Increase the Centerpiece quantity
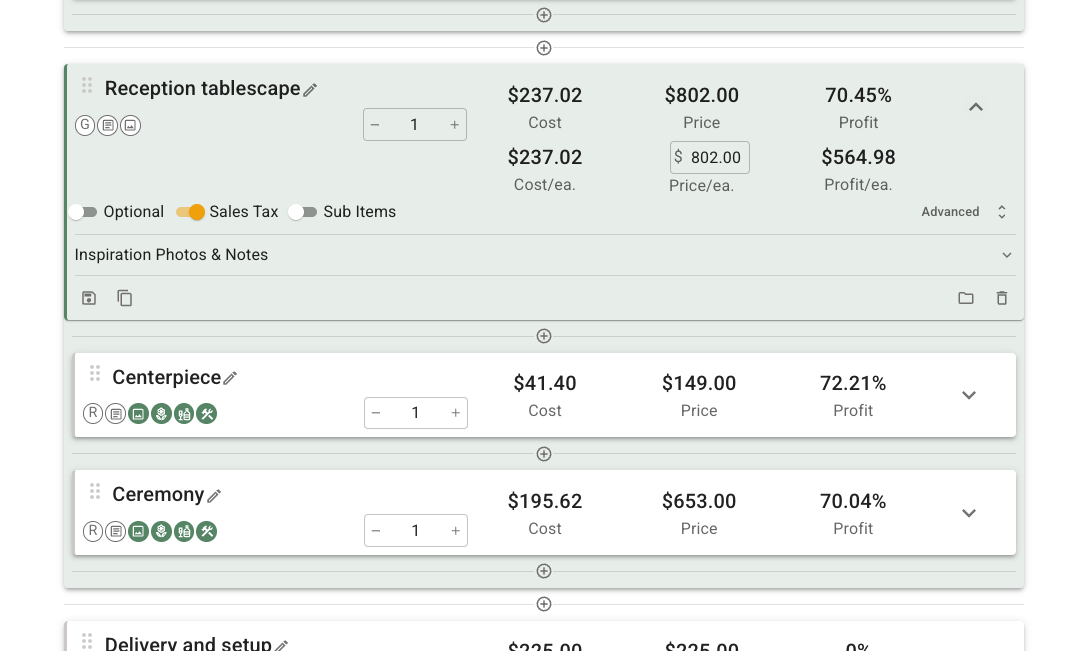Screen dimensions: 1088x651 [x=455, y=413]
